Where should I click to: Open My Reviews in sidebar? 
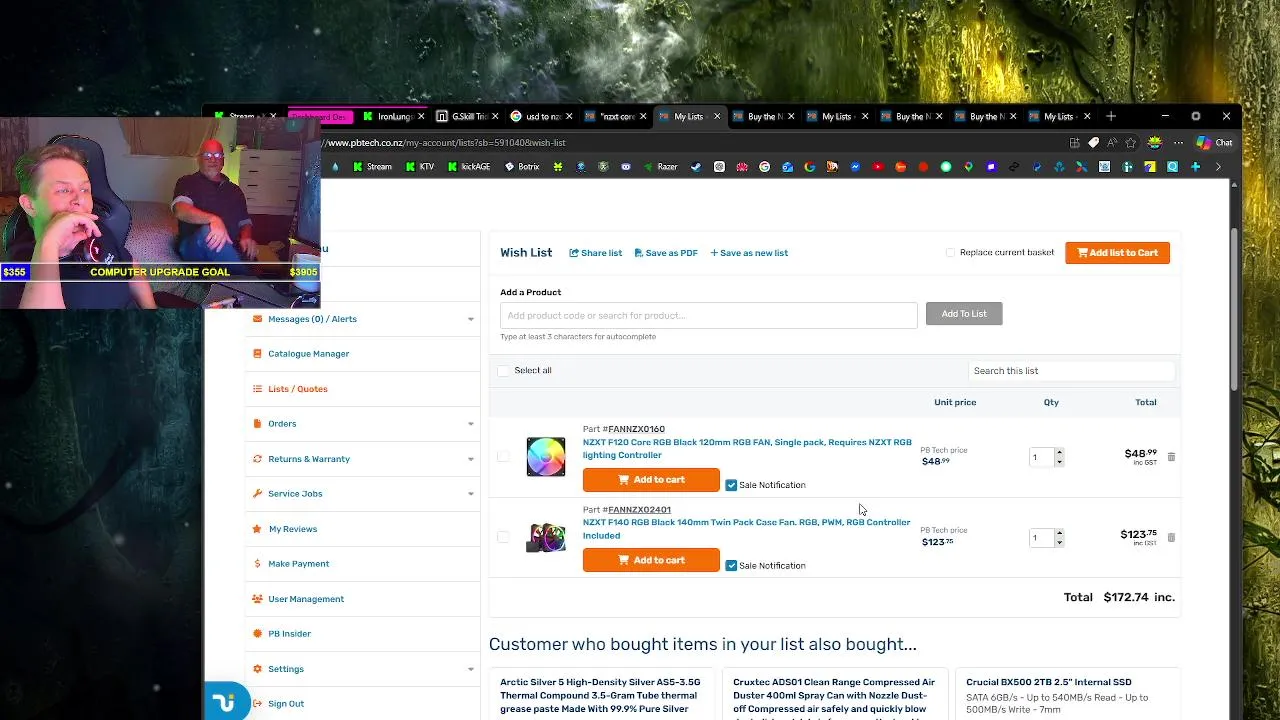(292, 529)
